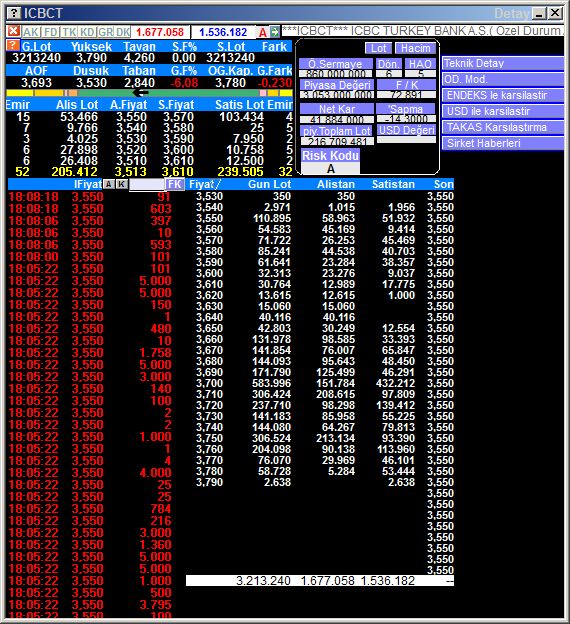This screenshot has height=624, width=570.
Task: Select the TK toolbar button
Action: point(69,32)
